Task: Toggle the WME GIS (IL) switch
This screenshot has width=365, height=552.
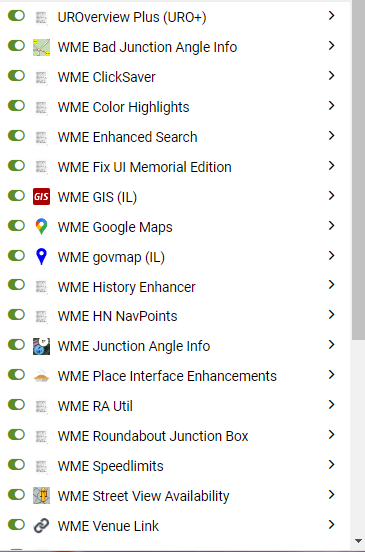Action: tap(16, 195)
